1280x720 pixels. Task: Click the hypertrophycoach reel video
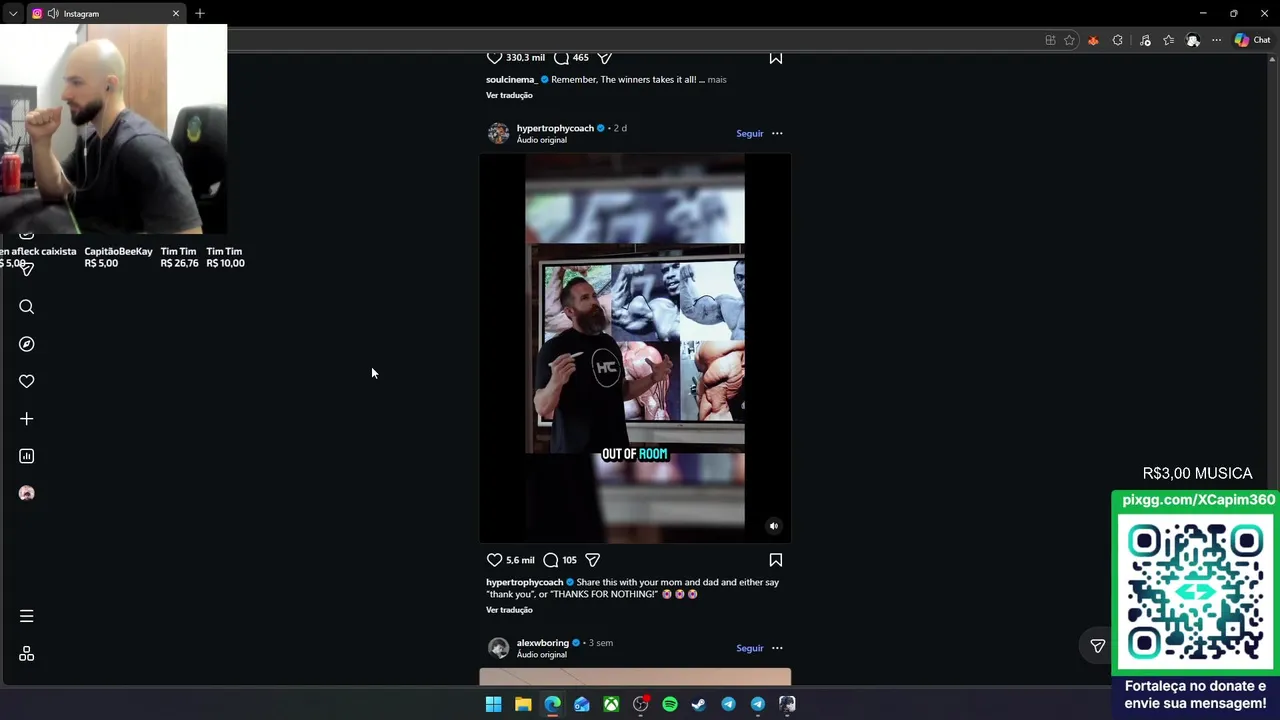pyautogui.click(x=635, y=348)
